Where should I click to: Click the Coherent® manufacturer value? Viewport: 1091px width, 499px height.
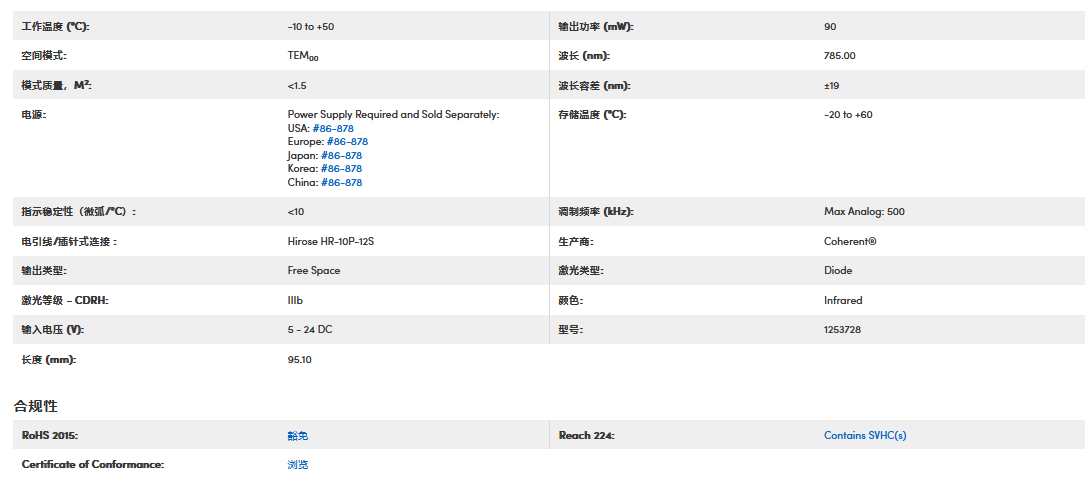[x=850, y=241]
